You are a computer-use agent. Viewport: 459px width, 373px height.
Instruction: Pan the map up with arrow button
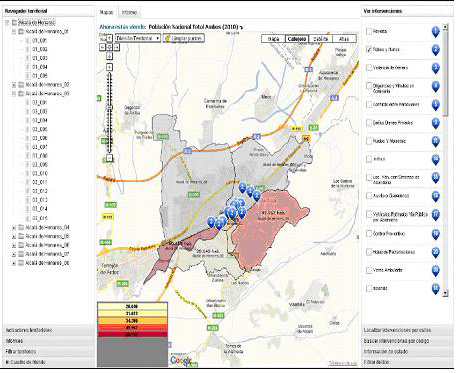(109, 39)
